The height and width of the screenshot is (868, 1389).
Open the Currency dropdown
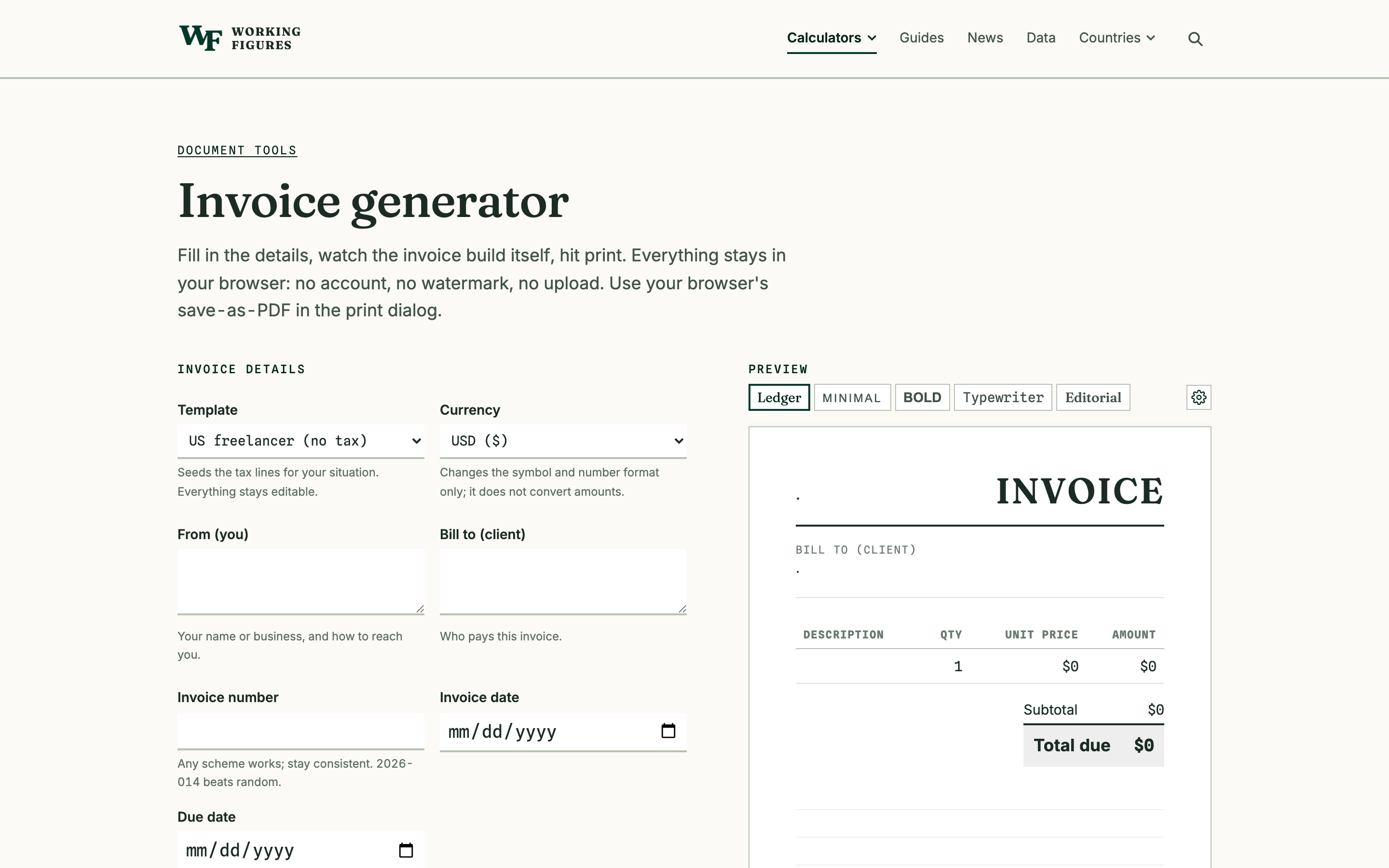[563, 441]
